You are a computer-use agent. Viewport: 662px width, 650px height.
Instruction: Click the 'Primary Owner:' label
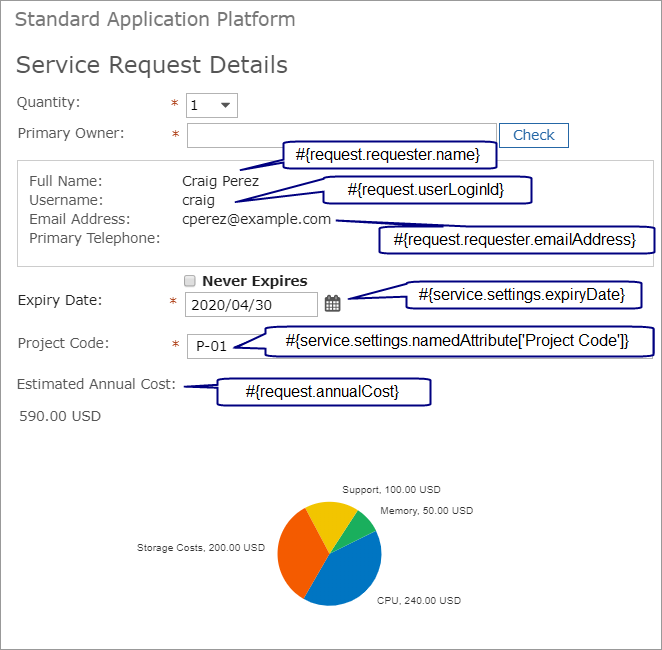pos(71,133)
